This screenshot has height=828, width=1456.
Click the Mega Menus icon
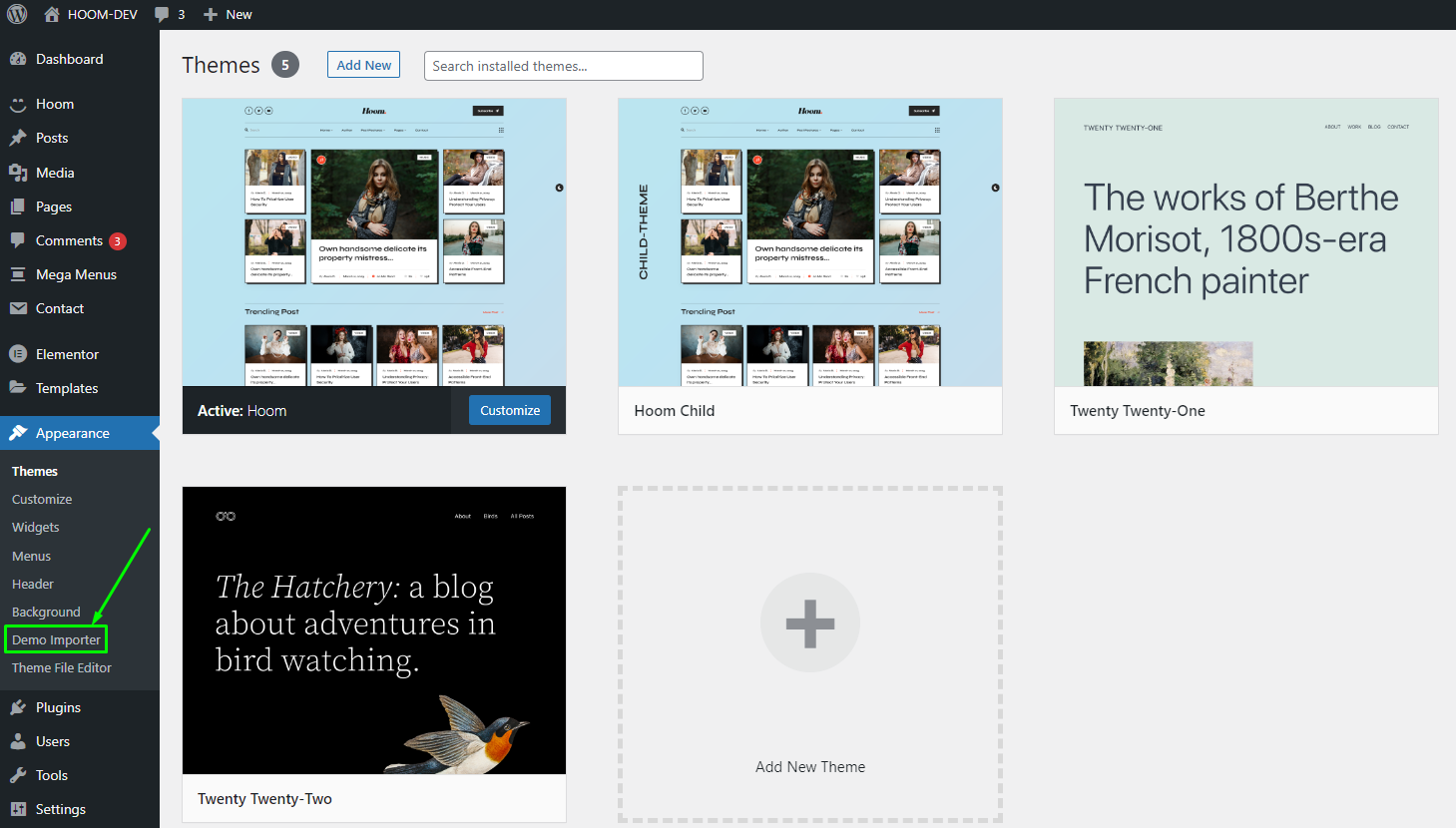point(18,274)
